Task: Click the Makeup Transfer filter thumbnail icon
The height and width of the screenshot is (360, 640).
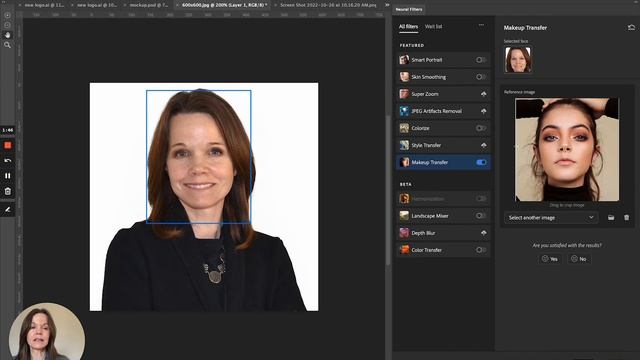Action: click(404, 162)
